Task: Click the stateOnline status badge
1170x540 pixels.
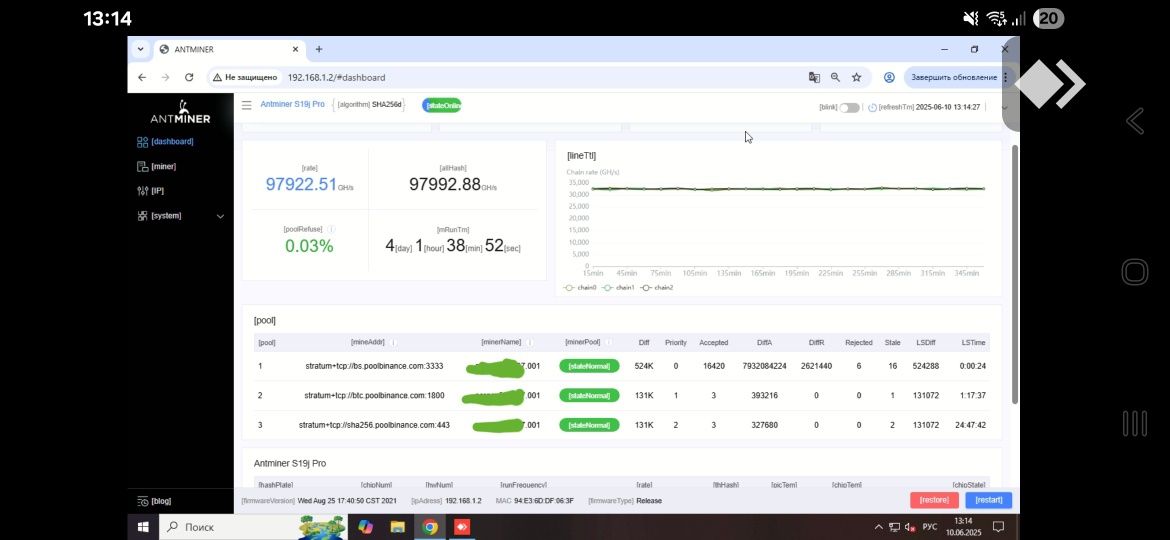Action: pyautogui.click(x=442, y=105)
